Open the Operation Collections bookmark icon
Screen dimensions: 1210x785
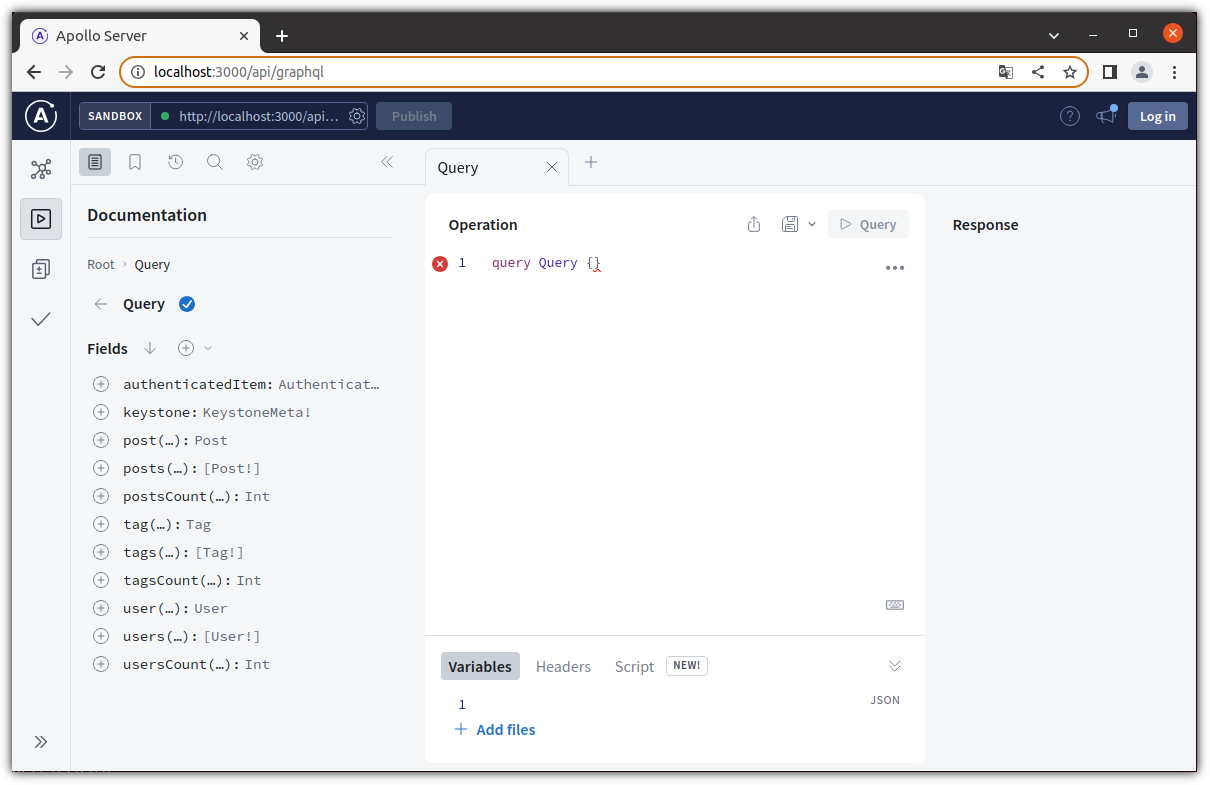[135, 162]
